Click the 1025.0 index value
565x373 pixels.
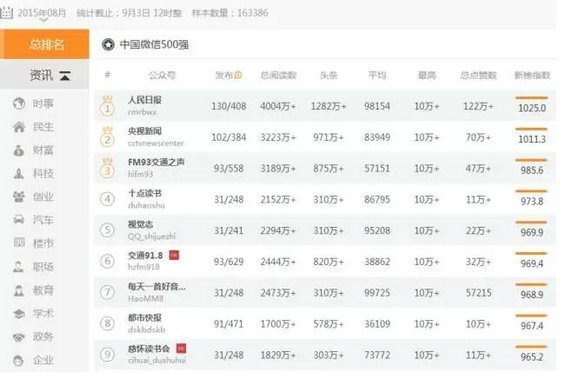532,108
